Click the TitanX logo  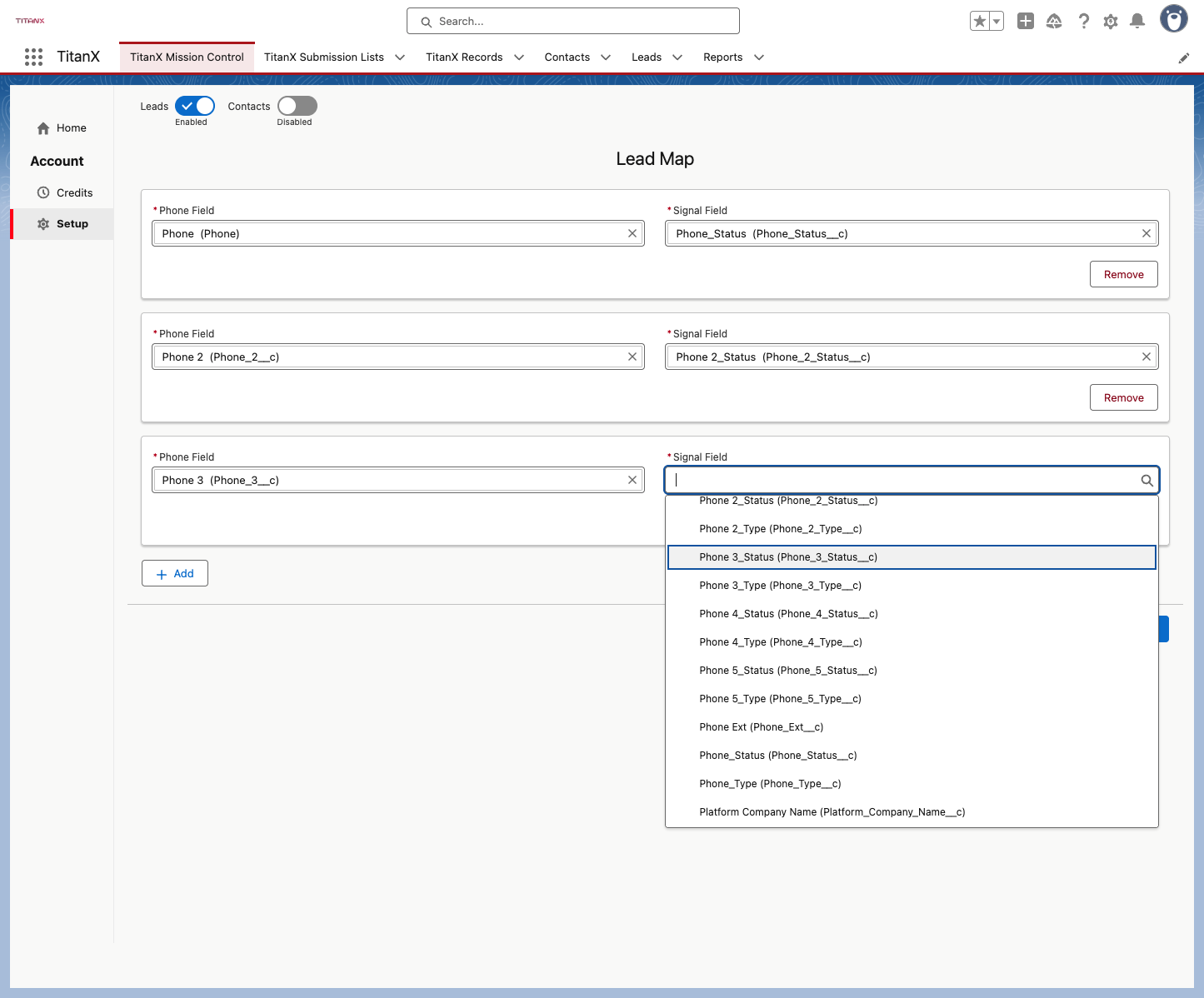coord(30,21)
